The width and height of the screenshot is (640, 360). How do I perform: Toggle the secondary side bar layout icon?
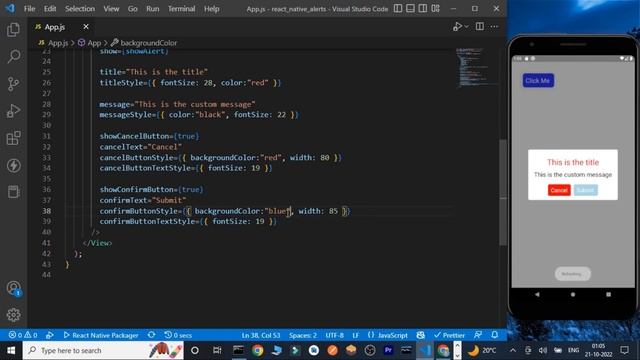click(x=423, y=8)
